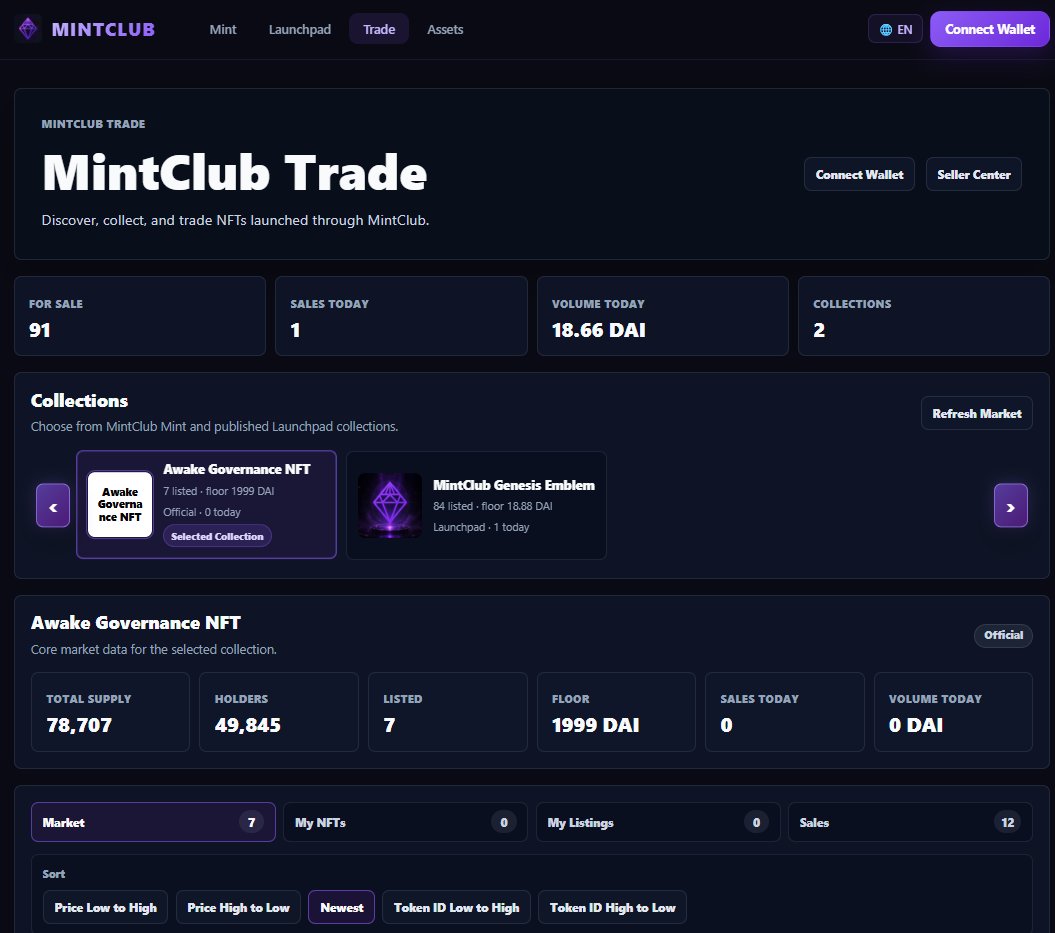Click the Total Supply value 78,707
1055x933 pixels.
79,725
